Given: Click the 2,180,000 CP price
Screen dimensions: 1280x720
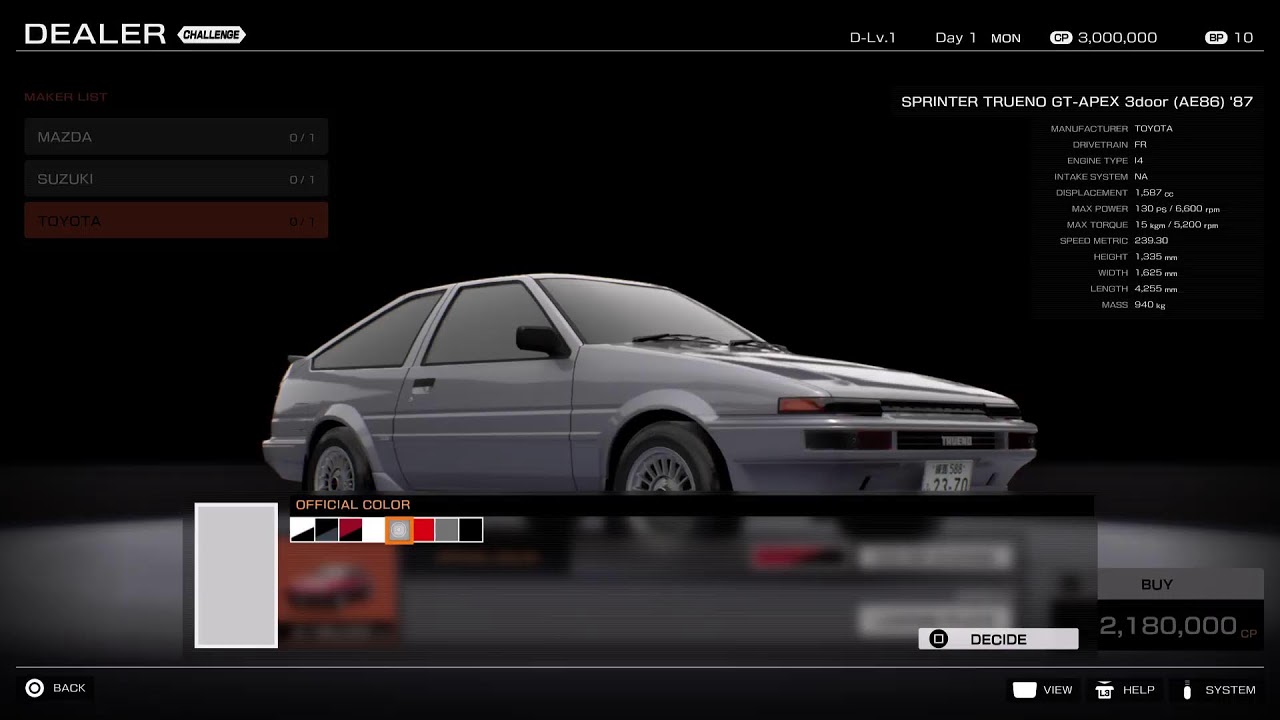Looking at the screenshot, I should pyautogui.click(x=1178, y=627).
